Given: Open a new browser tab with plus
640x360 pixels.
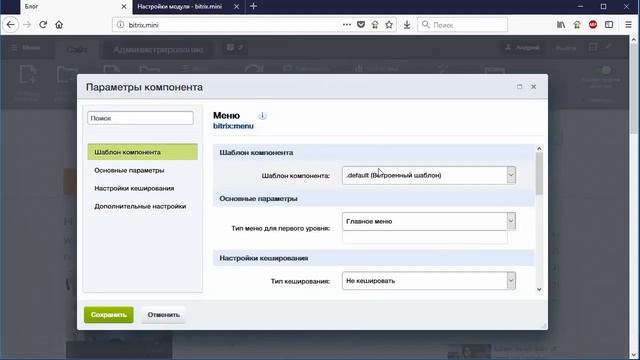Looking at the screenshot, I should coord(253,6).
